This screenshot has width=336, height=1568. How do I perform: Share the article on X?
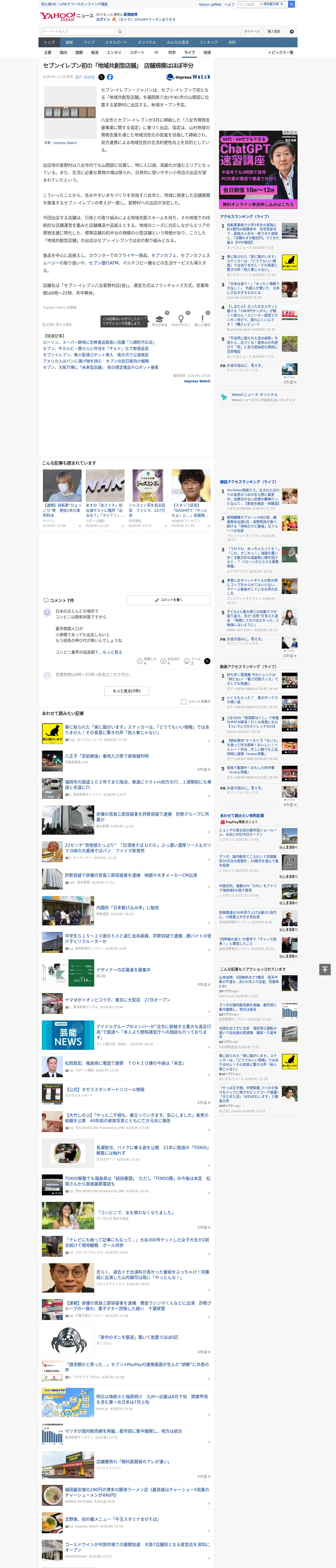[x=102, y=77]
